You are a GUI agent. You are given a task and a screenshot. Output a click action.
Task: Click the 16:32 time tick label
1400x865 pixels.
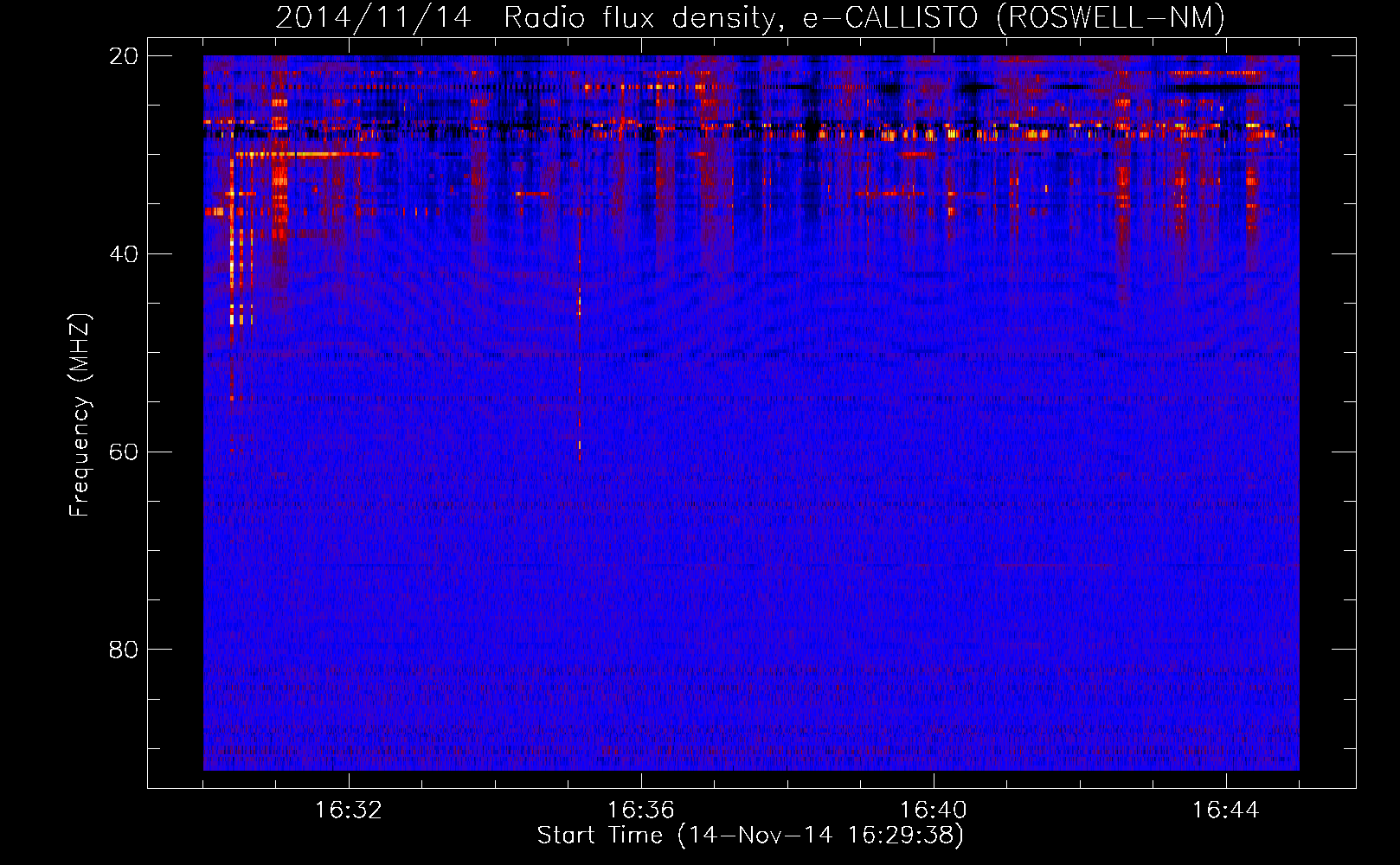coord(349,811)
